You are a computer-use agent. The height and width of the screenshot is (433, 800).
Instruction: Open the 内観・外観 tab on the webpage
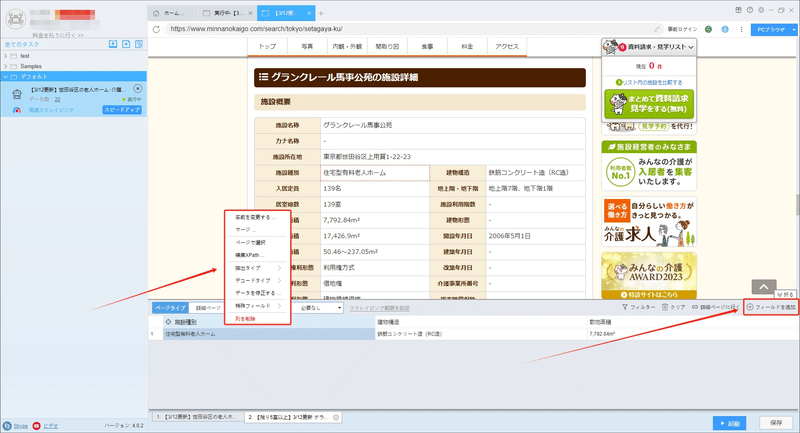347,46
